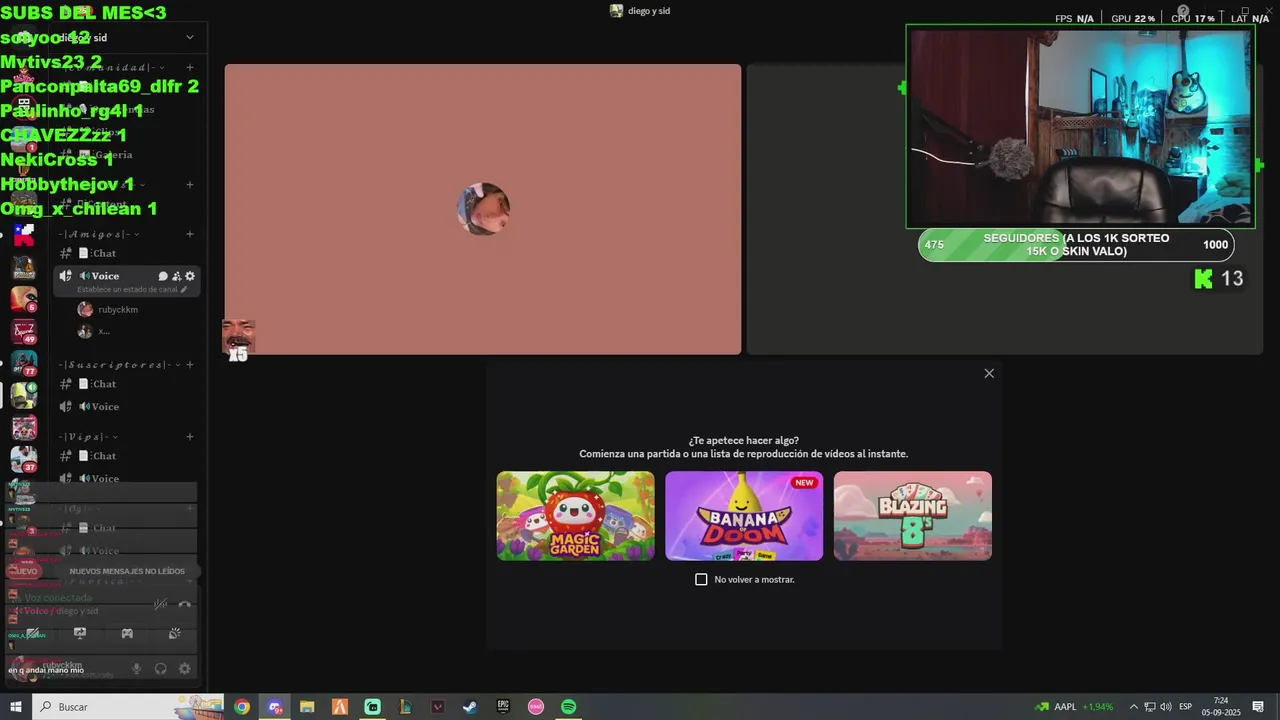This screenshot has width=1280, height=720.
Task: Check the 'No volver a mostrar' box
Action: [x=701, y=579]
